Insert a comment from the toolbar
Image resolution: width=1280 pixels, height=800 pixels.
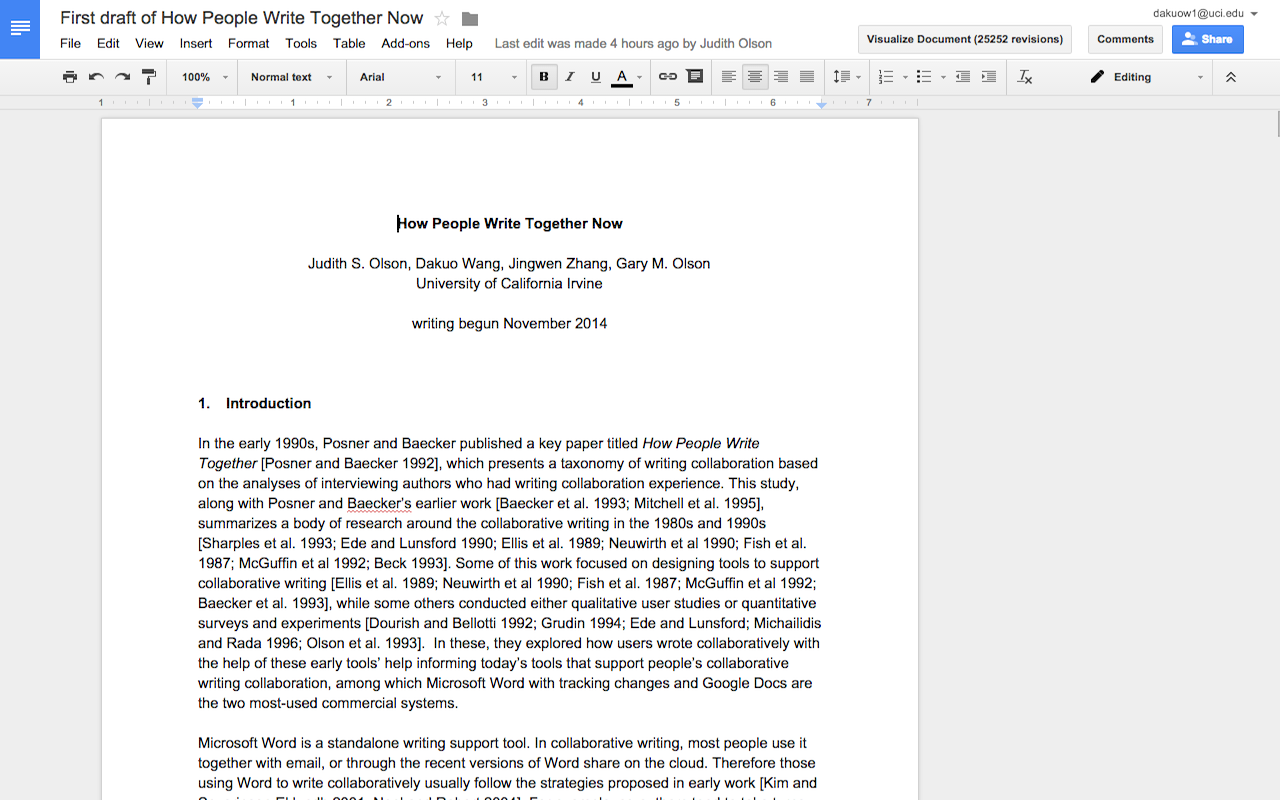[695, 77]
